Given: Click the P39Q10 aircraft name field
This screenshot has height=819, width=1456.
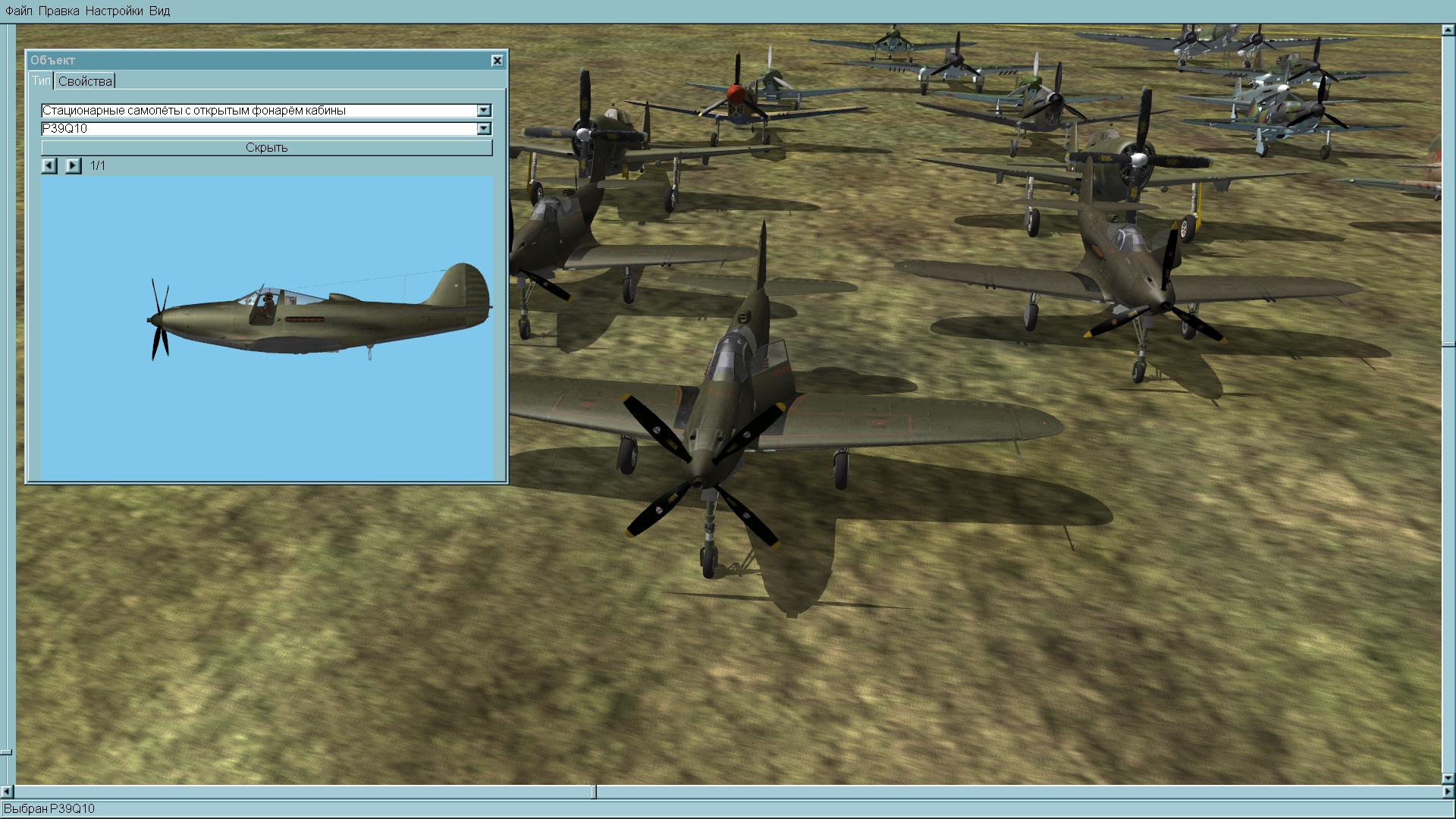Looking at the screenshot, I should (x=258, y=129).
